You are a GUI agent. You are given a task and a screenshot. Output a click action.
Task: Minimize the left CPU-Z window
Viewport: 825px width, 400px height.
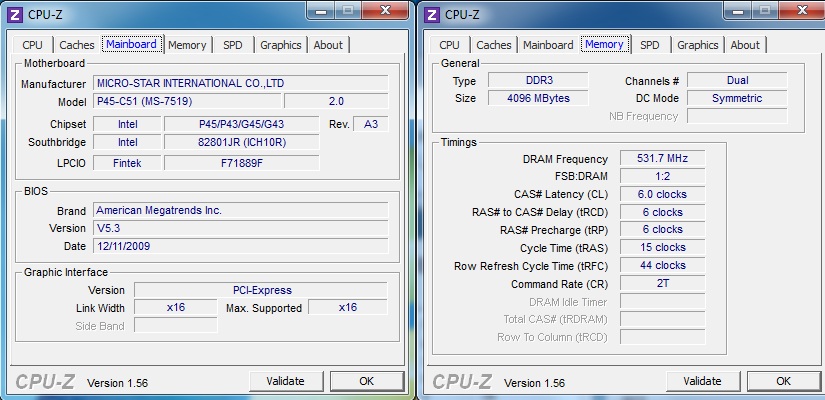[x=321, y=11]
